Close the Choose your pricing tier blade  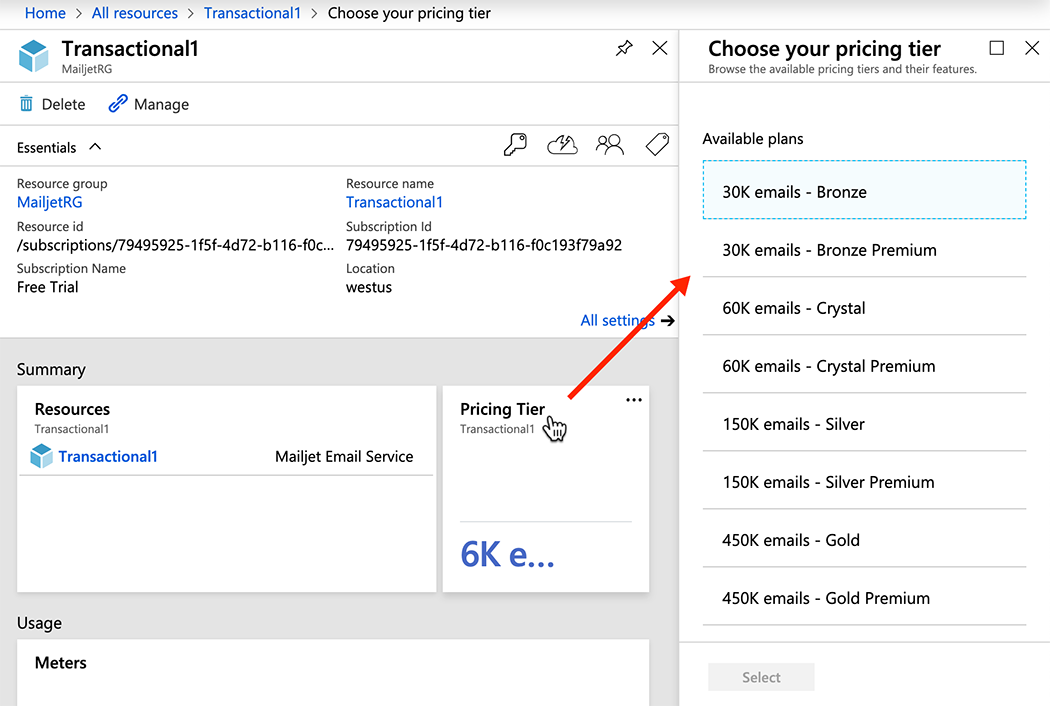coord(1032,48)
